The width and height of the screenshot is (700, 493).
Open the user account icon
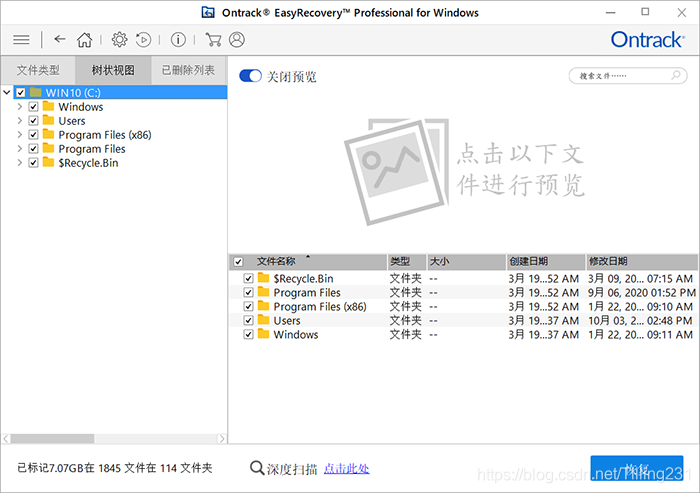[x=237, y=40]
